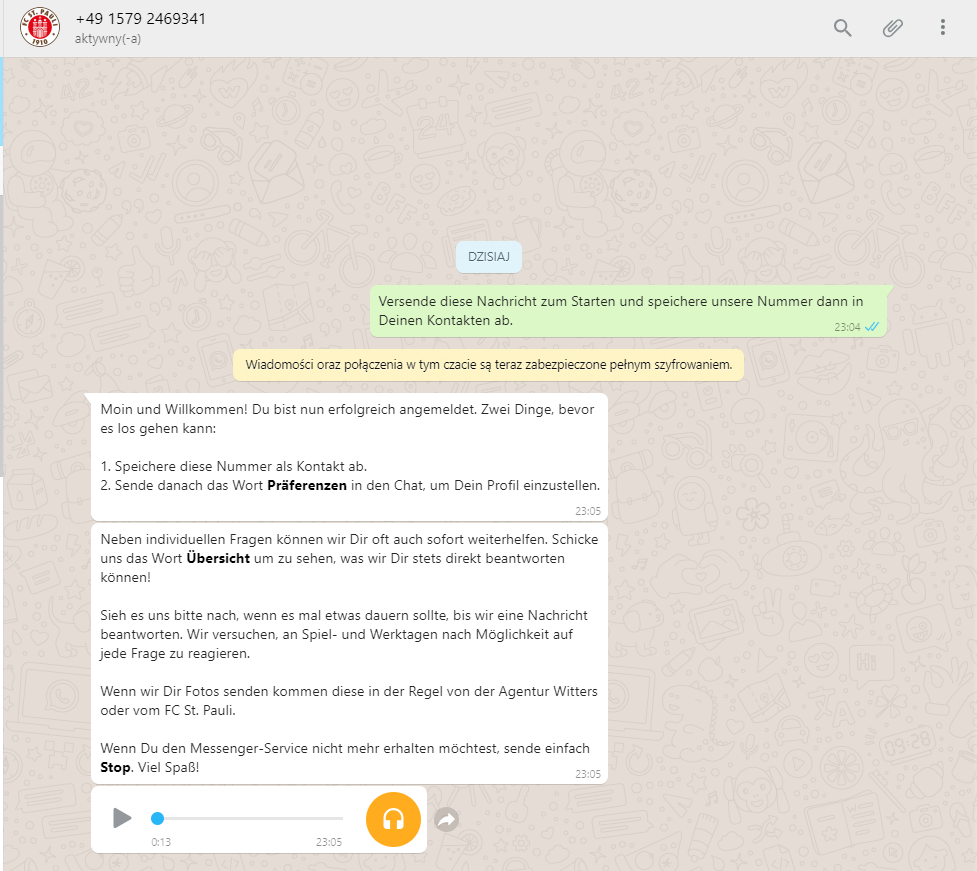977x871 pixels.
Task: Click the paperclip attach icon
Action: (892, 28)
